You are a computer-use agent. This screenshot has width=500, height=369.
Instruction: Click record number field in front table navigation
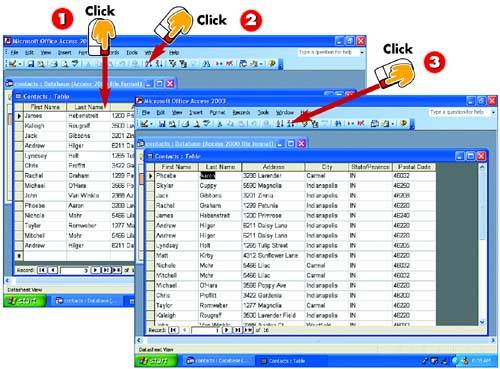205,330
